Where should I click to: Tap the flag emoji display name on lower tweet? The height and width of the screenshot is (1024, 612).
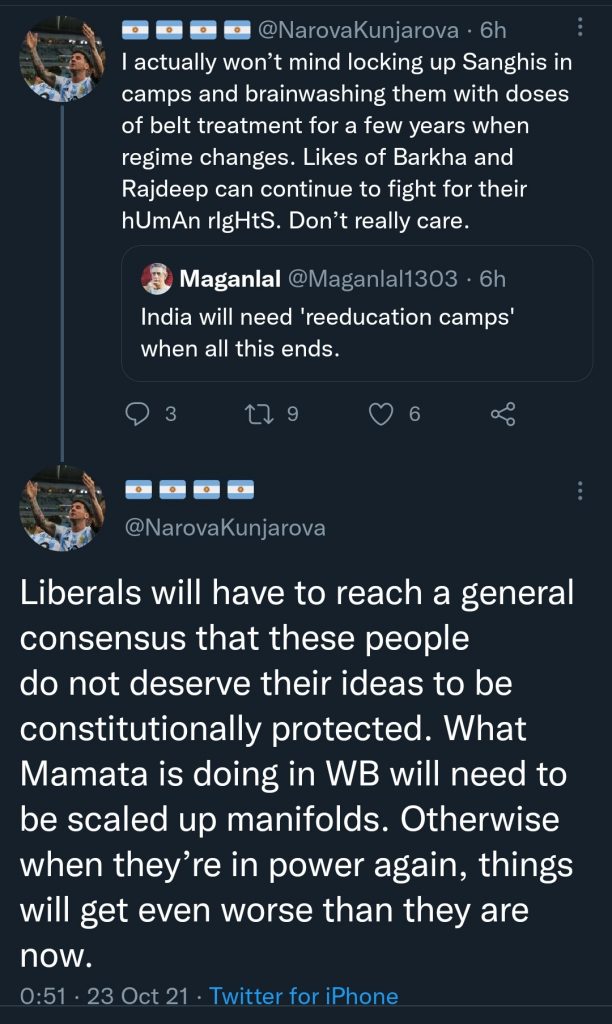[189, 489]
